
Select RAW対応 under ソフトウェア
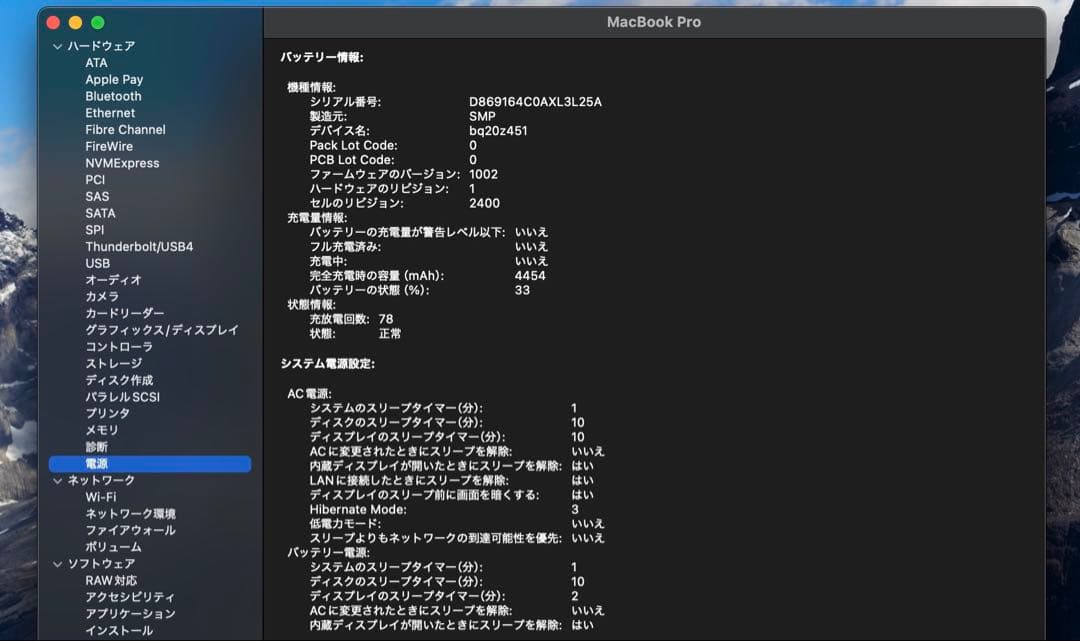[x=111, y=580]
